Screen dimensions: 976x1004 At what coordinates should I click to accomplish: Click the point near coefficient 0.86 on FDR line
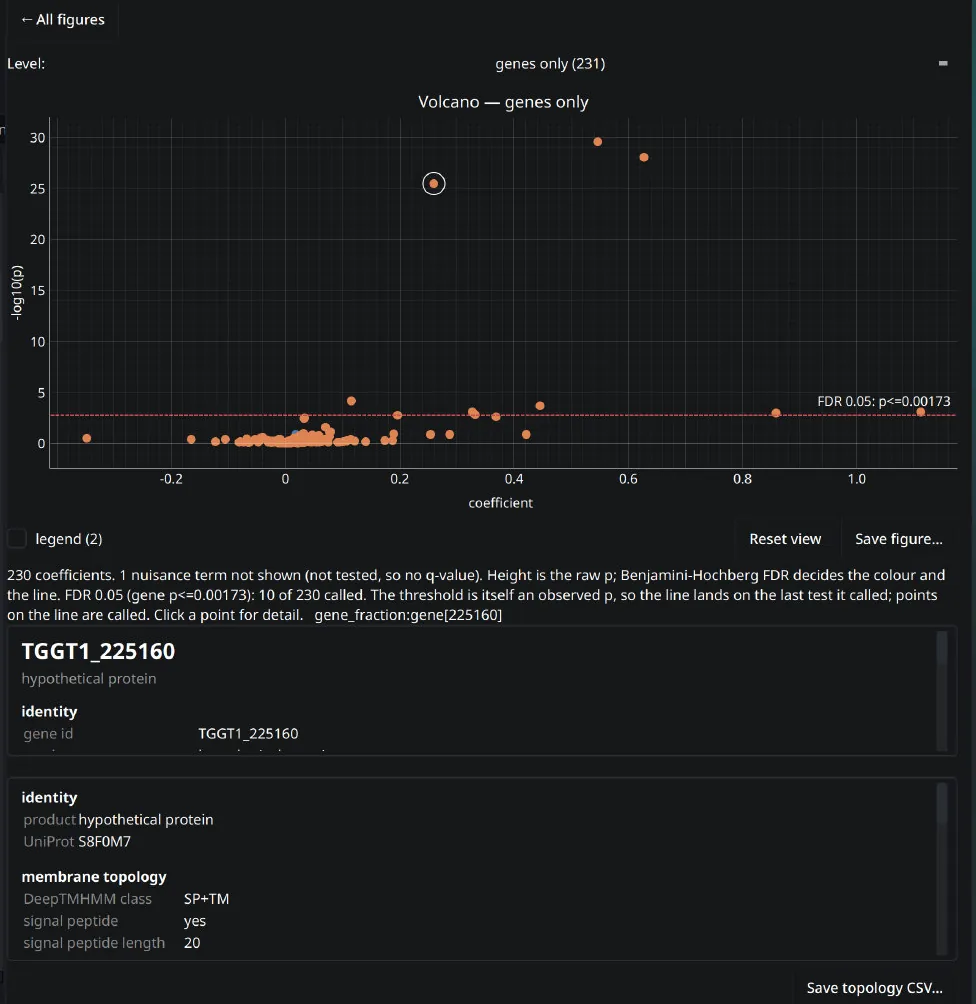tap(776, 413)
